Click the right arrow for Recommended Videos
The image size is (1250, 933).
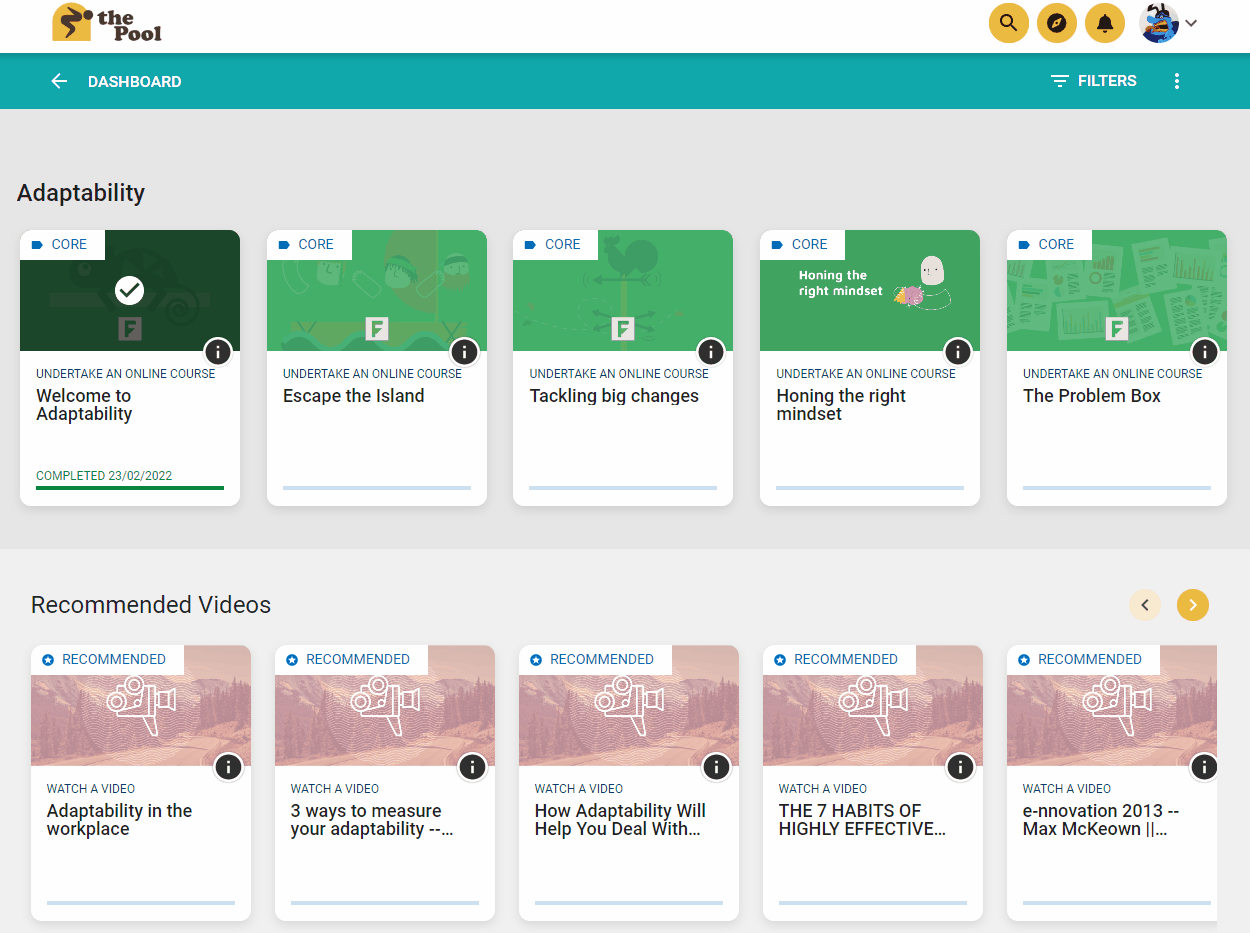[1192, 605]
